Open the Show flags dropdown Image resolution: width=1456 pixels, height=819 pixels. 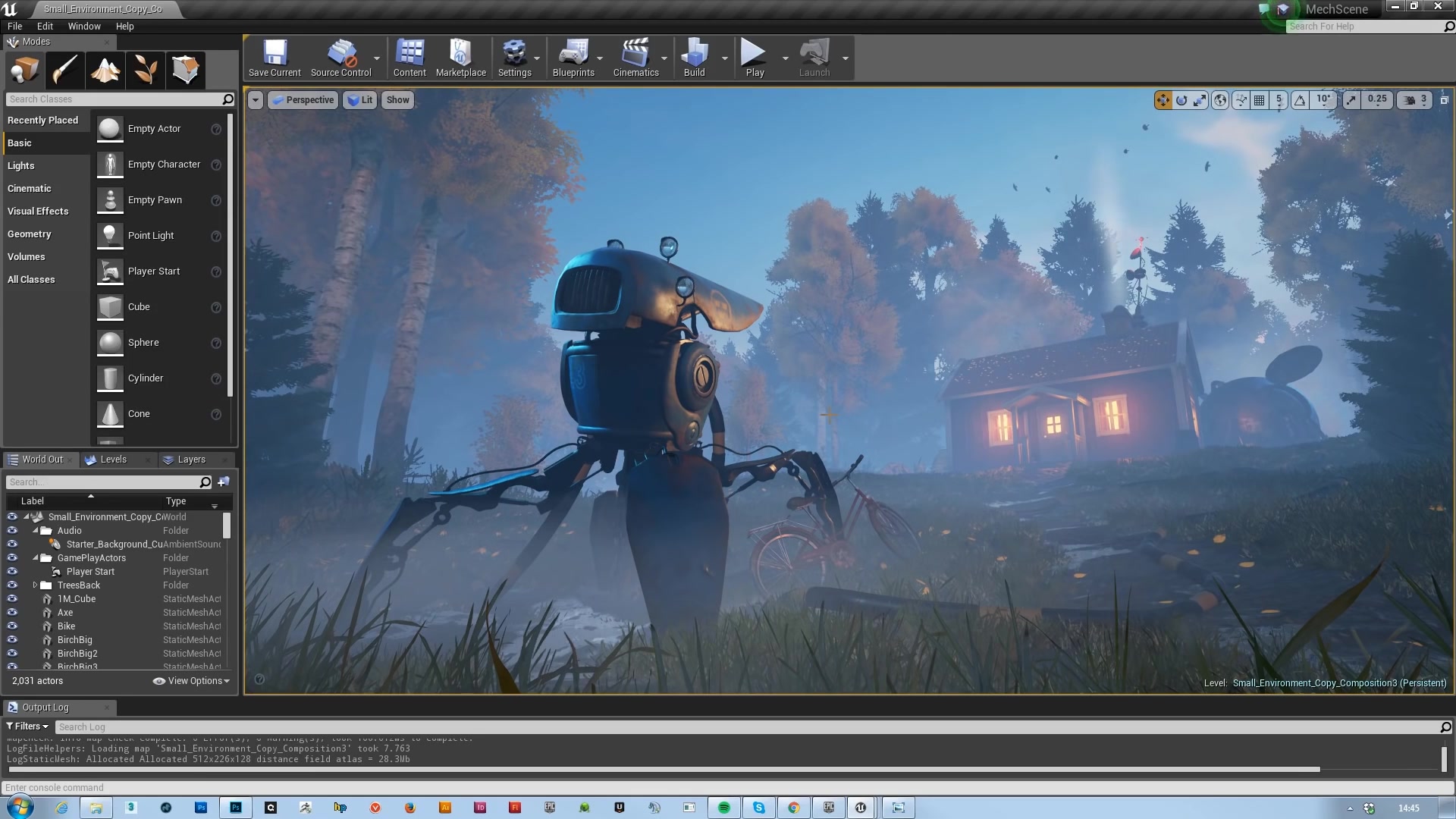tap(397, 99)
